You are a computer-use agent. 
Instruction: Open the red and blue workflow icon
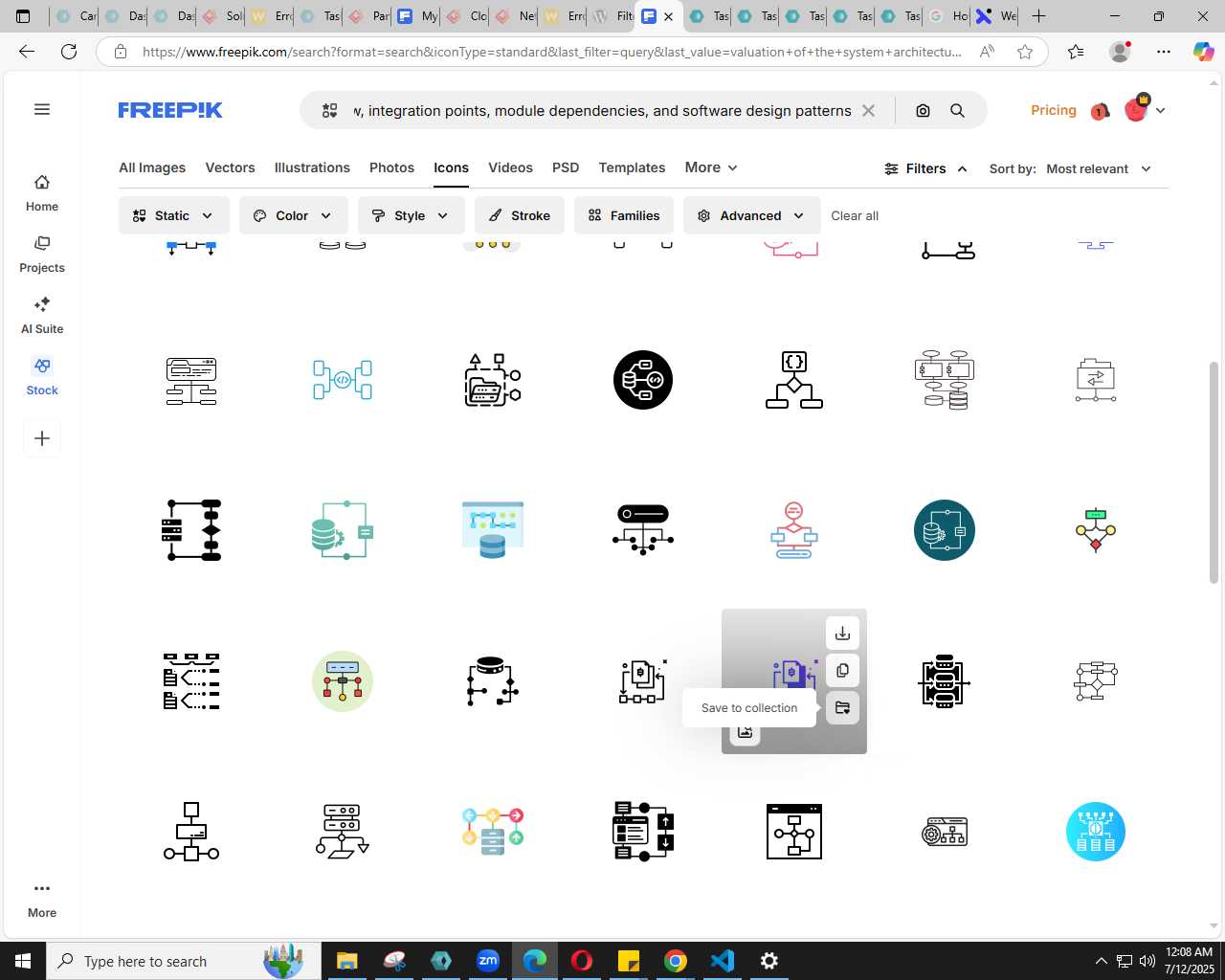[794, 530]
